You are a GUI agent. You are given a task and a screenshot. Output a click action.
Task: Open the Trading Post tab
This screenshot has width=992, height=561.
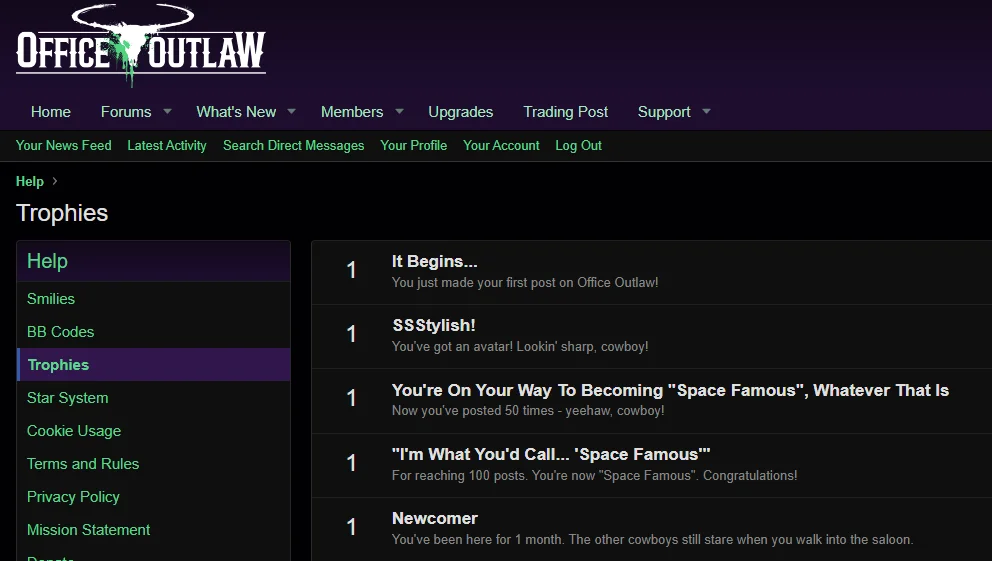(565, 112)
